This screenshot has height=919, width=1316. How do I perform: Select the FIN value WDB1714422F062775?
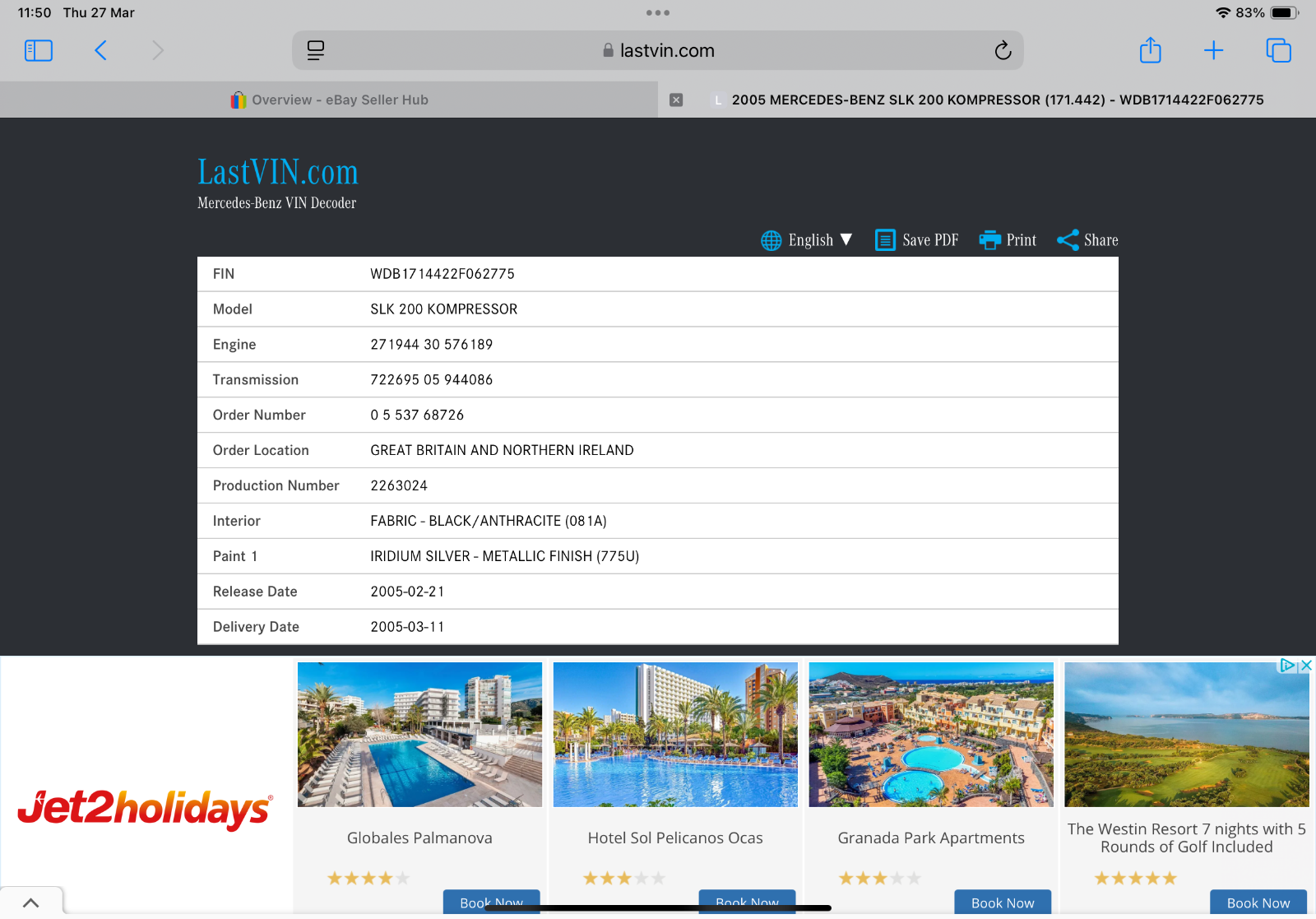point(443,274)
